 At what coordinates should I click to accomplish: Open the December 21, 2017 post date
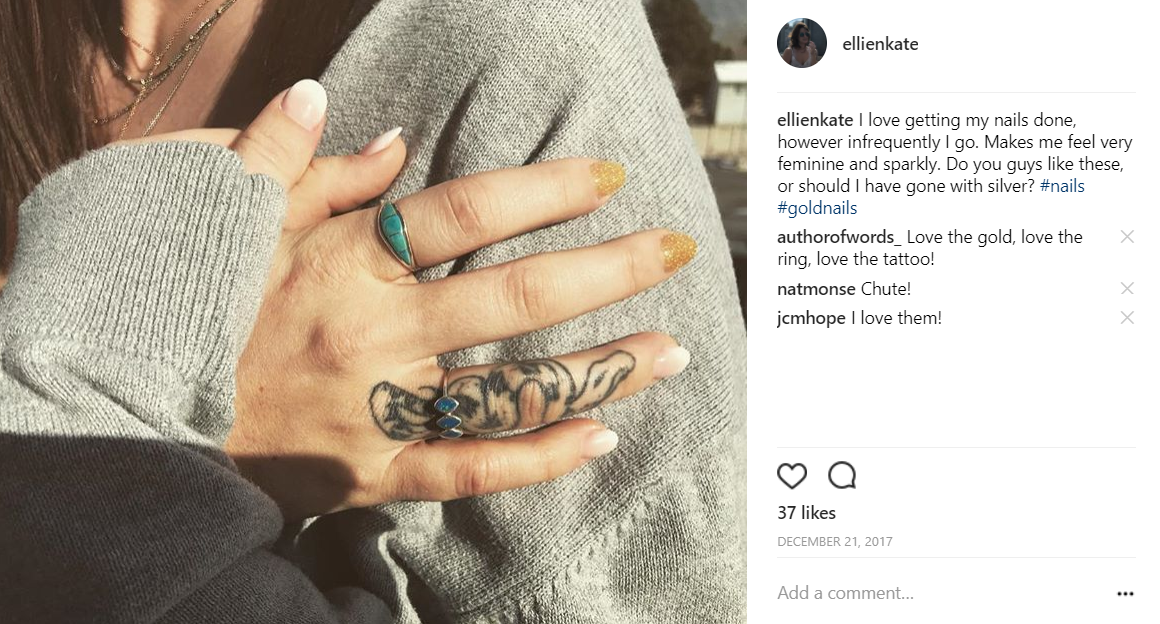pos(834,542)
